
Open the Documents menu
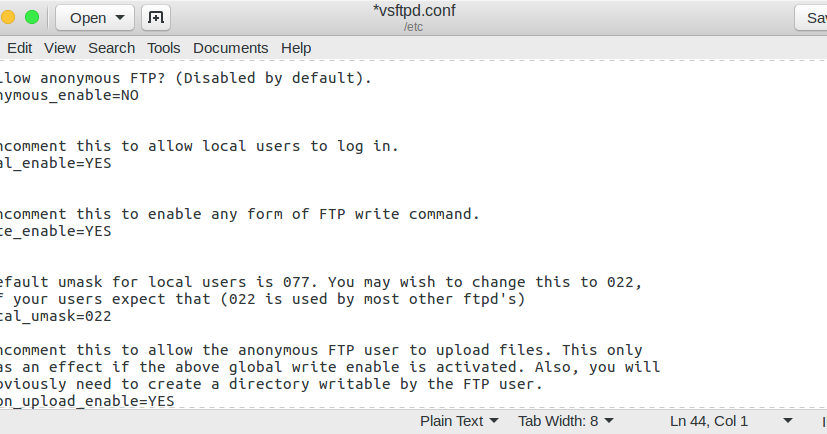coord(231,47)
